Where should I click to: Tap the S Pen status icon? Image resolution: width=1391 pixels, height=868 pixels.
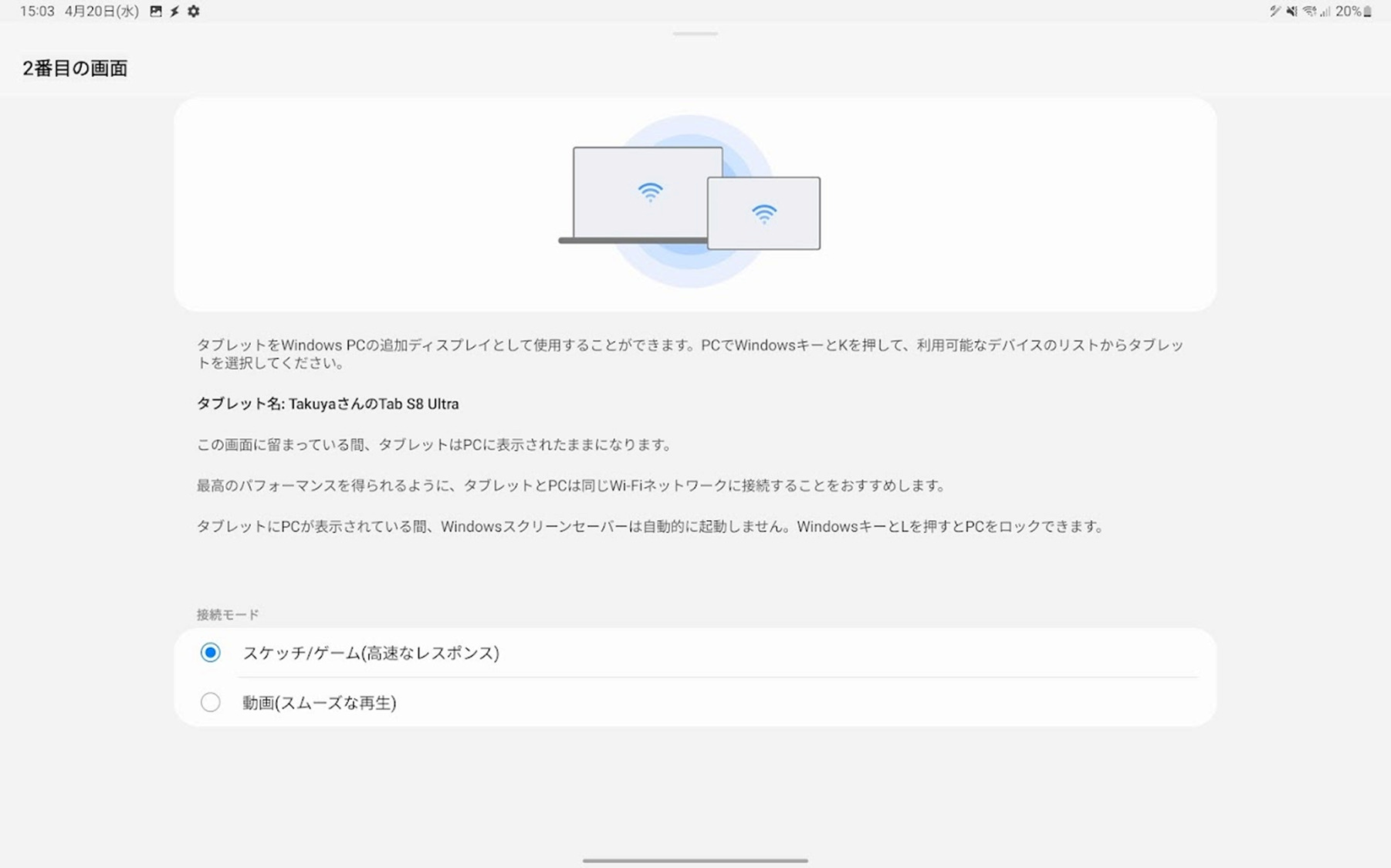pos(1274,12)
